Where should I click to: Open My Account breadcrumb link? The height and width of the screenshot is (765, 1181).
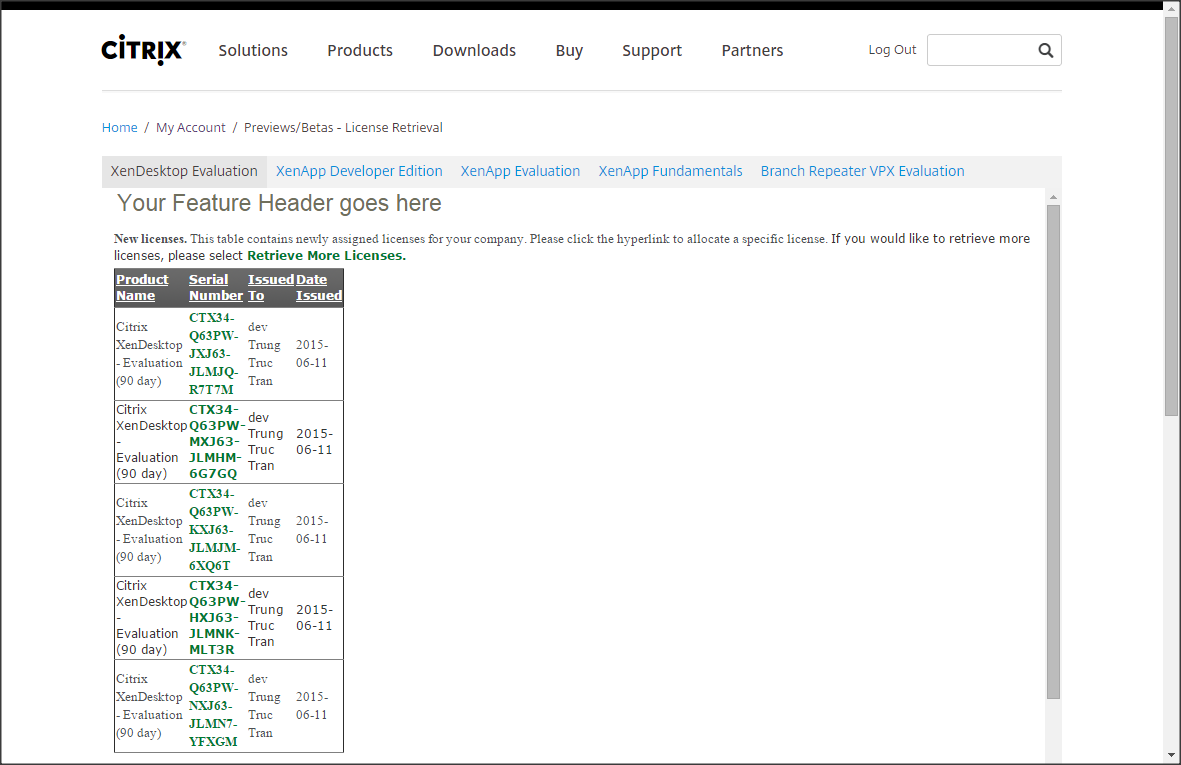(191, 127)
